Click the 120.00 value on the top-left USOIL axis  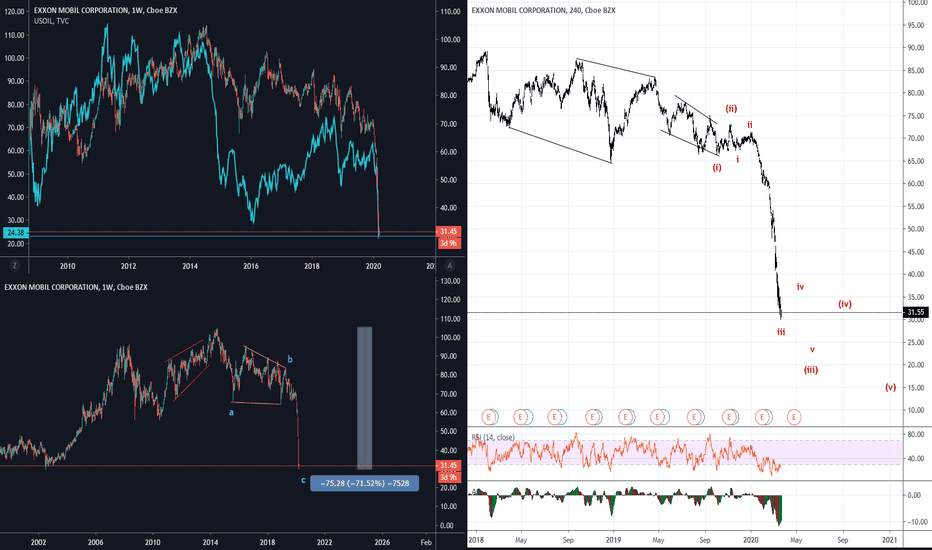click(13, 12)
